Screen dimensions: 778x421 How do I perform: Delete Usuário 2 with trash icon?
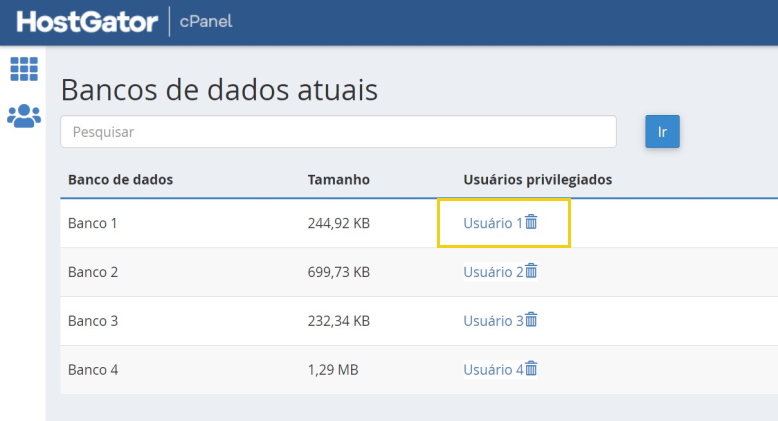click(x=531, y=271)
